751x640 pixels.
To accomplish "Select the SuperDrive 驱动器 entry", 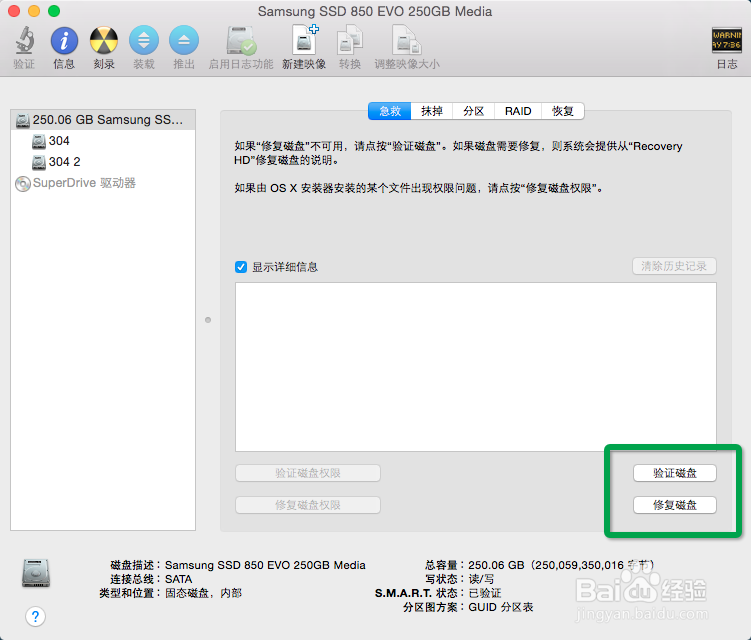I will tap(103, 183).
